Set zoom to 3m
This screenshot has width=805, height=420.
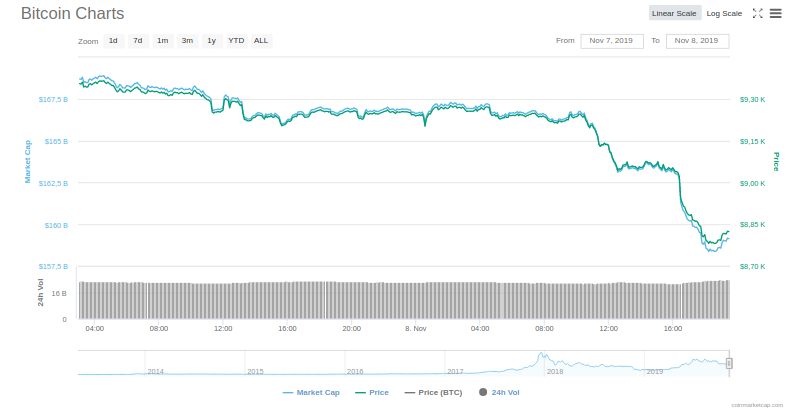[187, 41]
